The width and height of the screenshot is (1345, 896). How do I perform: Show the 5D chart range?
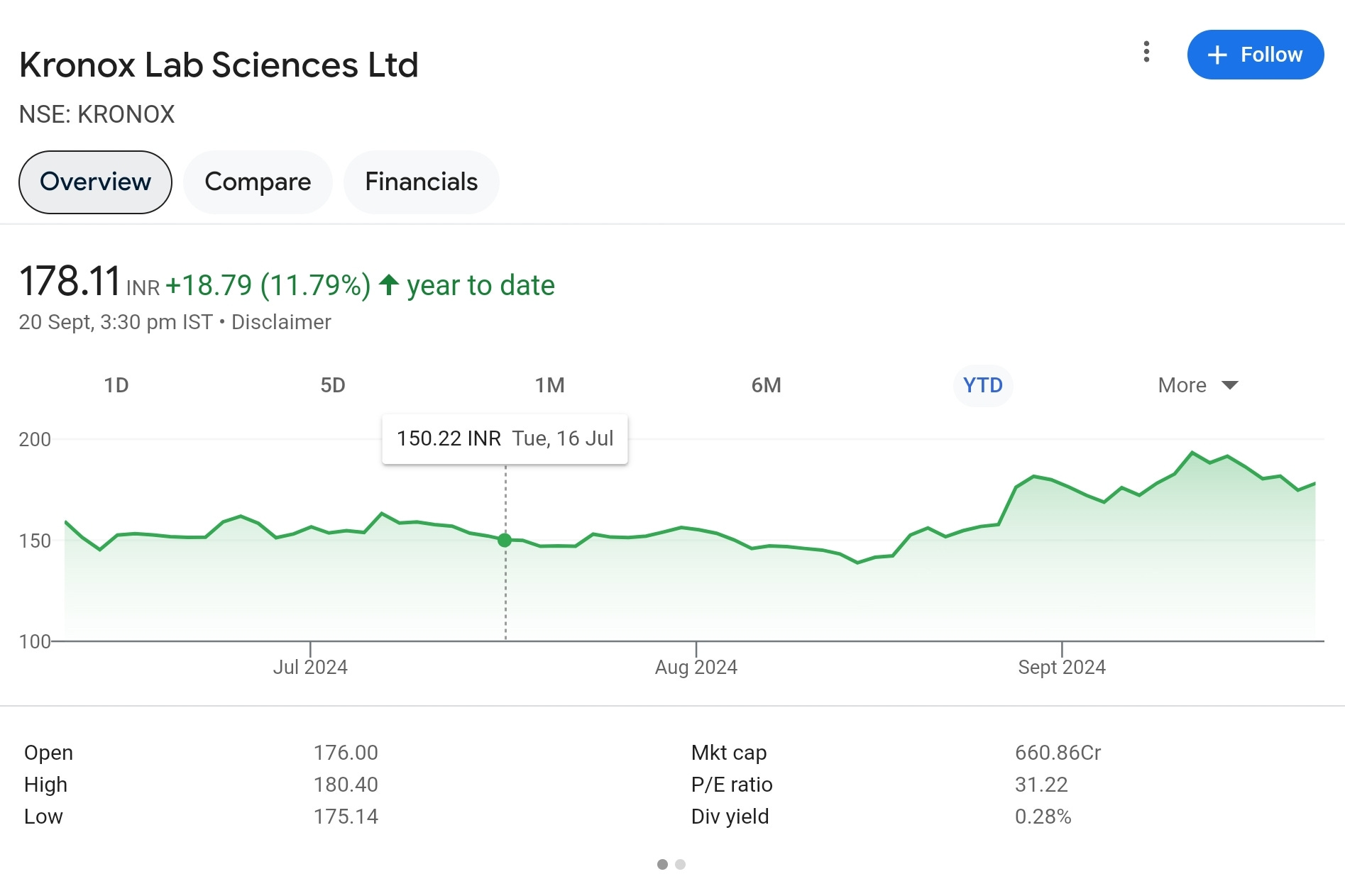pyautogui.click(x=333, y=385)
